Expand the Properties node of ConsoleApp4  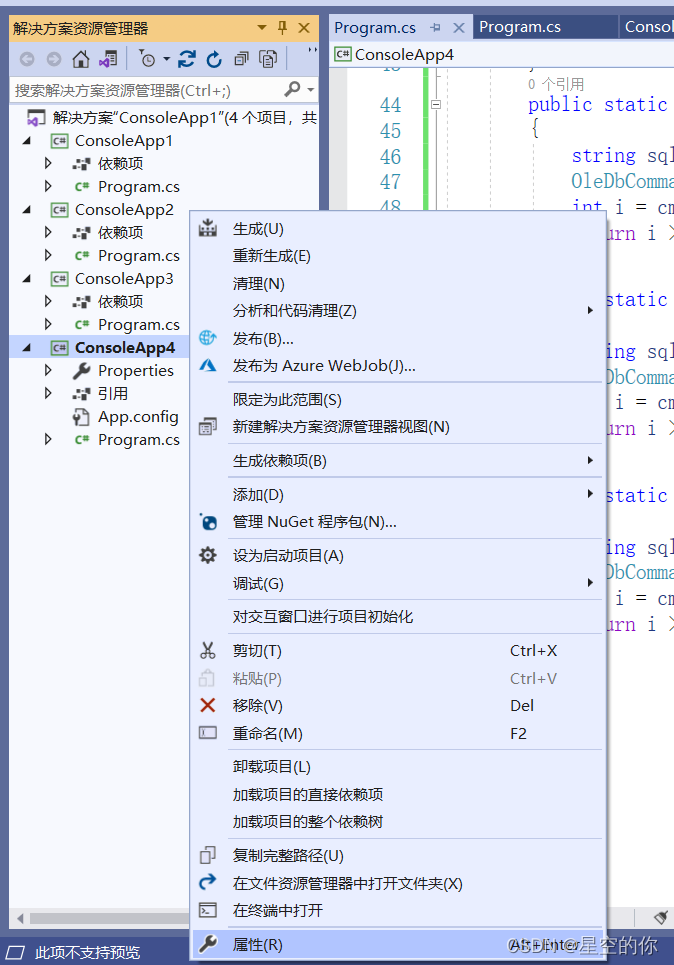point(48,370)
